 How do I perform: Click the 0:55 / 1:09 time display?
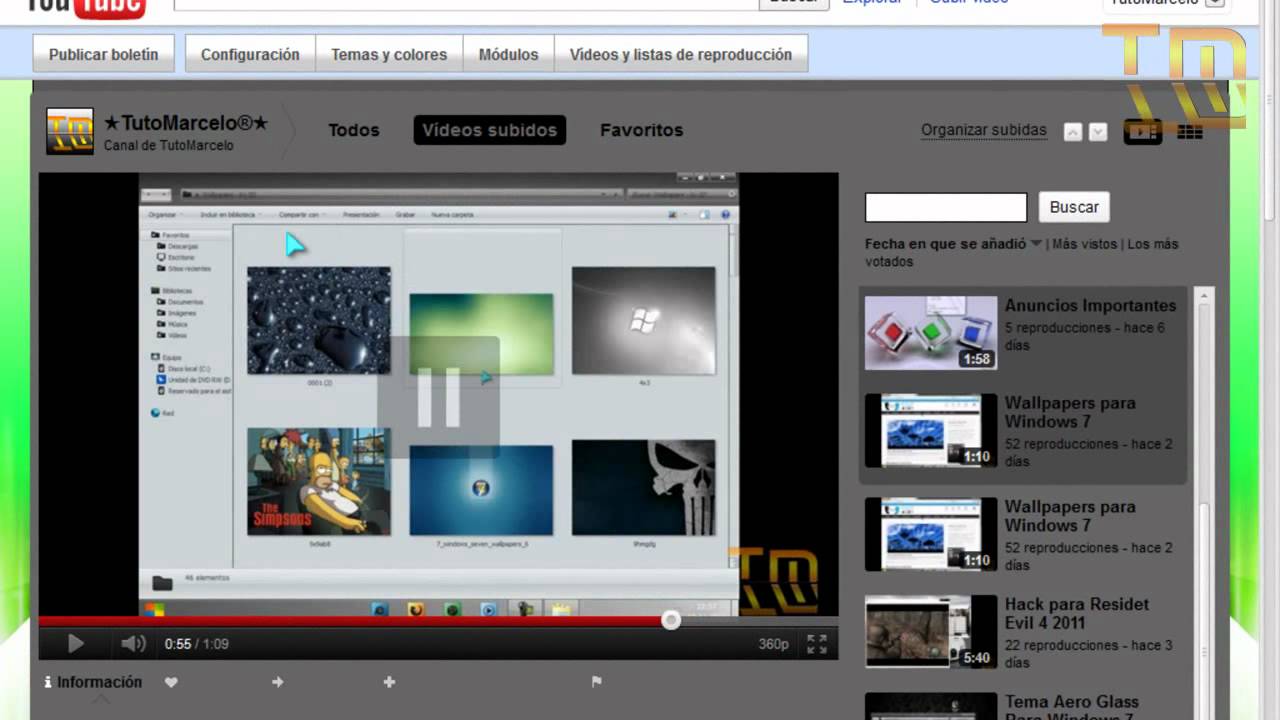197,644
